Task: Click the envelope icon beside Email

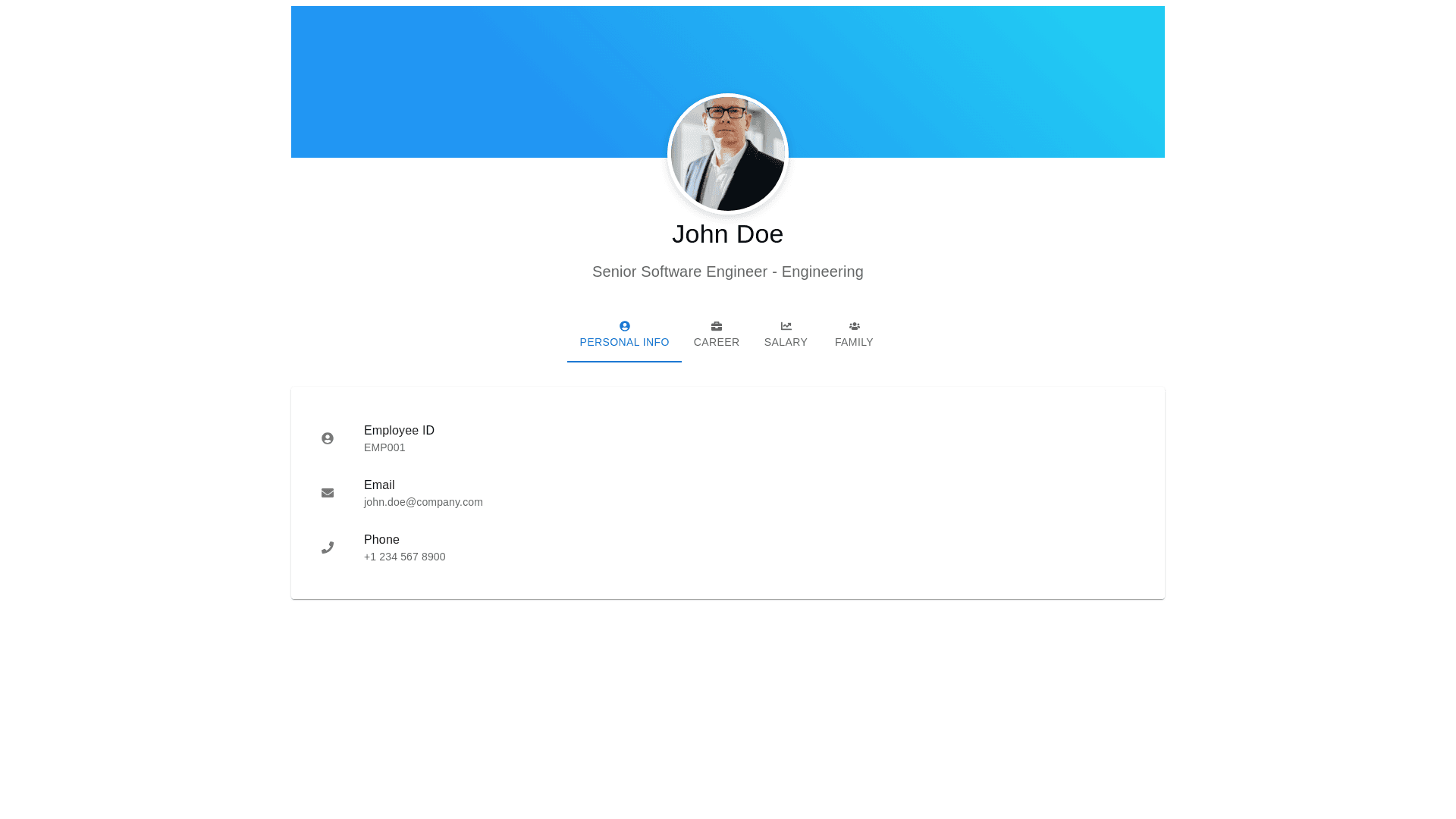Action: click(x=328, y=493)
